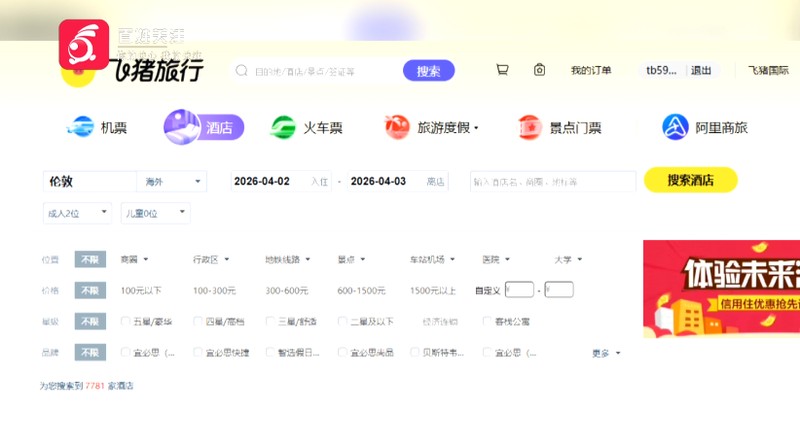Select the 经济连锁 star option
800x443 pixels.
(x=440, y=322)
